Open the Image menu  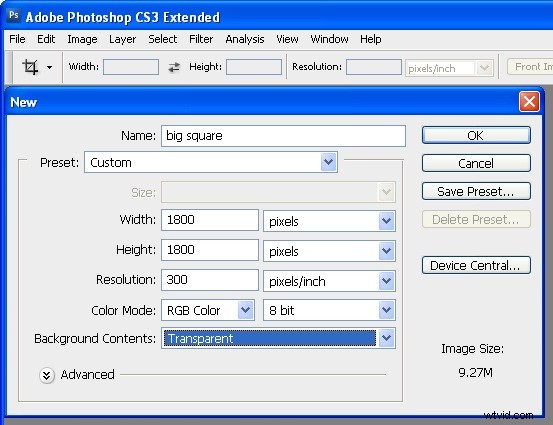[x=82, y=39]
